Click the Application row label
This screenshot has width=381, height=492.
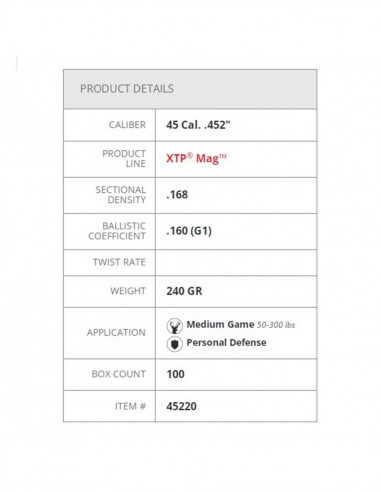(116, 332)
